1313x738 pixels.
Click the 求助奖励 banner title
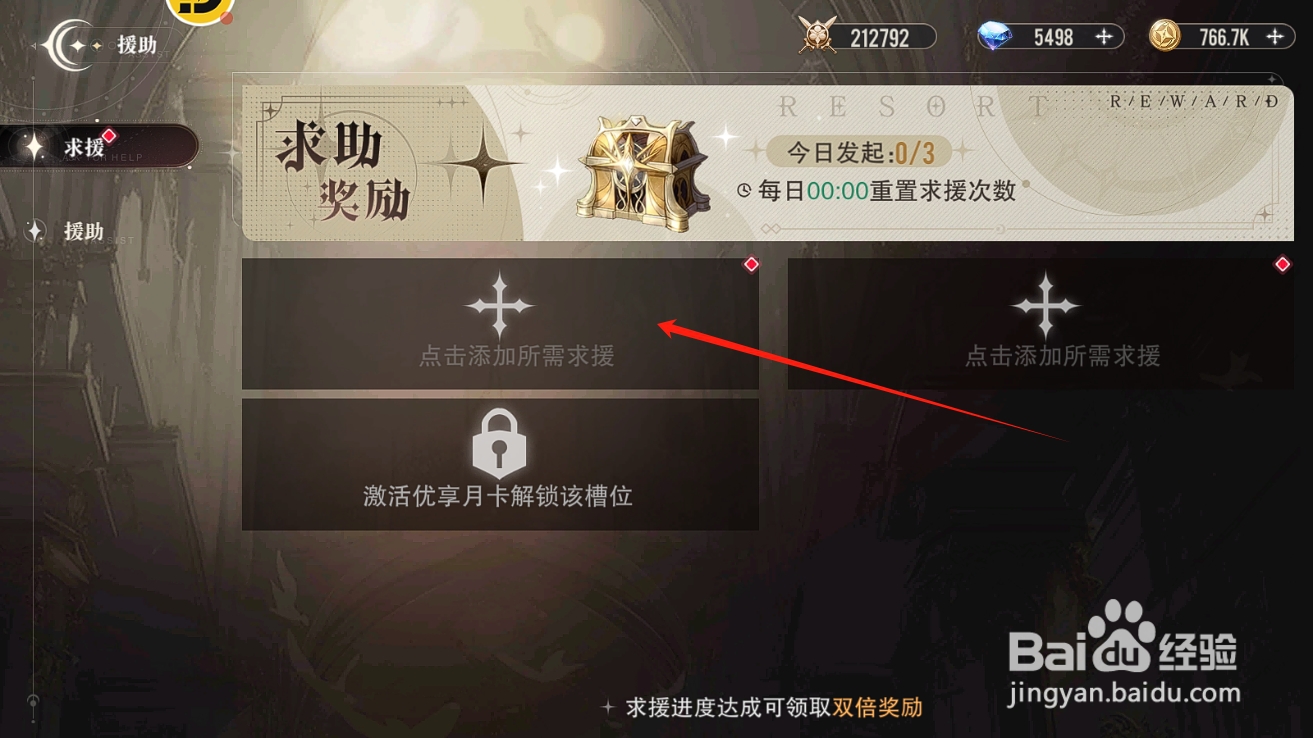[x=343, y=172]
